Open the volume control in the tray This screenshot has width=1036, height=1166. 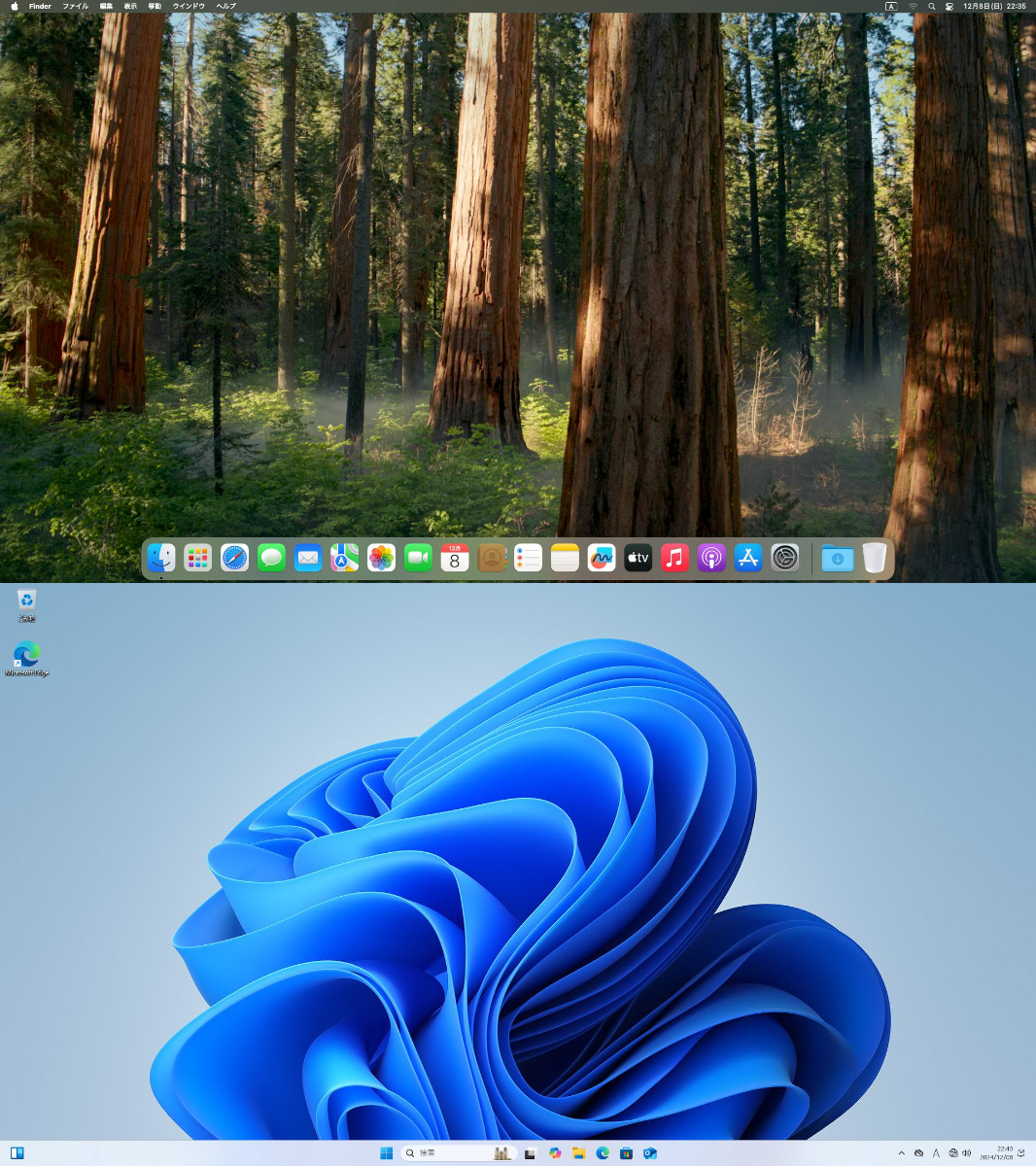966,1153
